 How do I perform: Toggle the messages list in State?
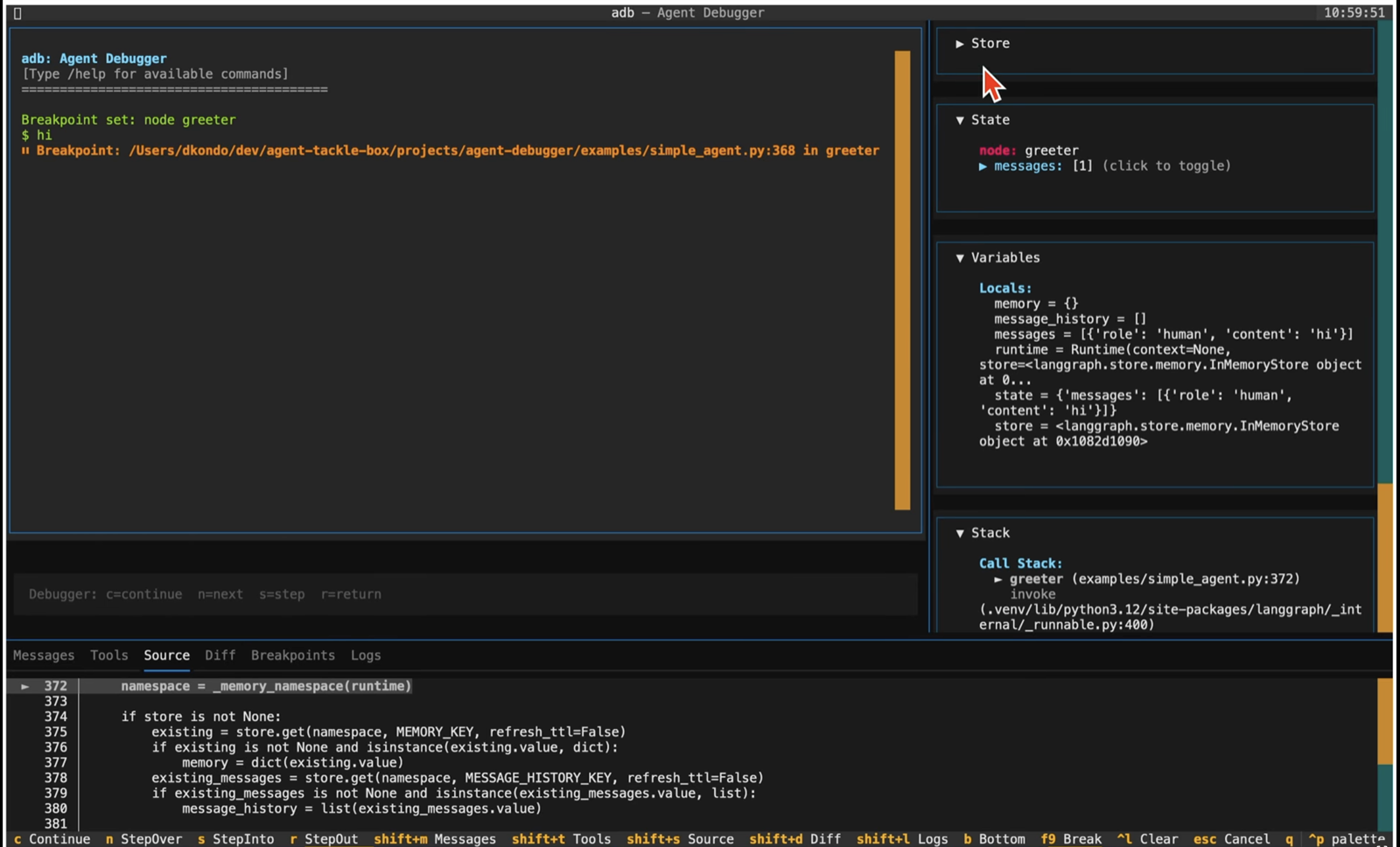click(x=1027, y=166)
